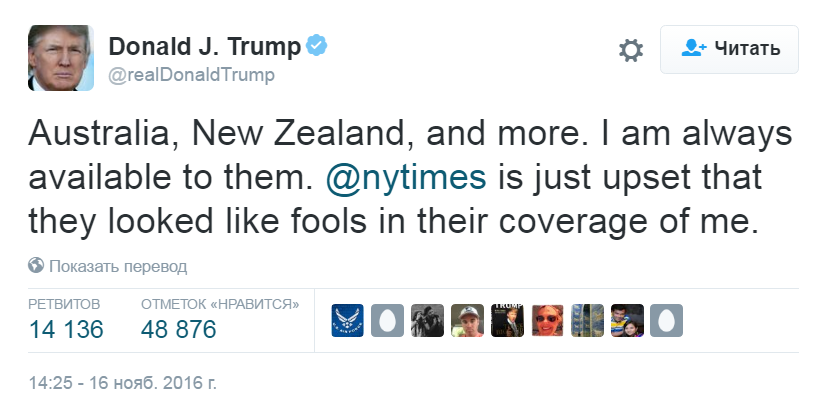This screenshot has width=821, height=408.
Task: Open the tweet author's profile picture
Action: pyautogui.click(x=60, y=58)
